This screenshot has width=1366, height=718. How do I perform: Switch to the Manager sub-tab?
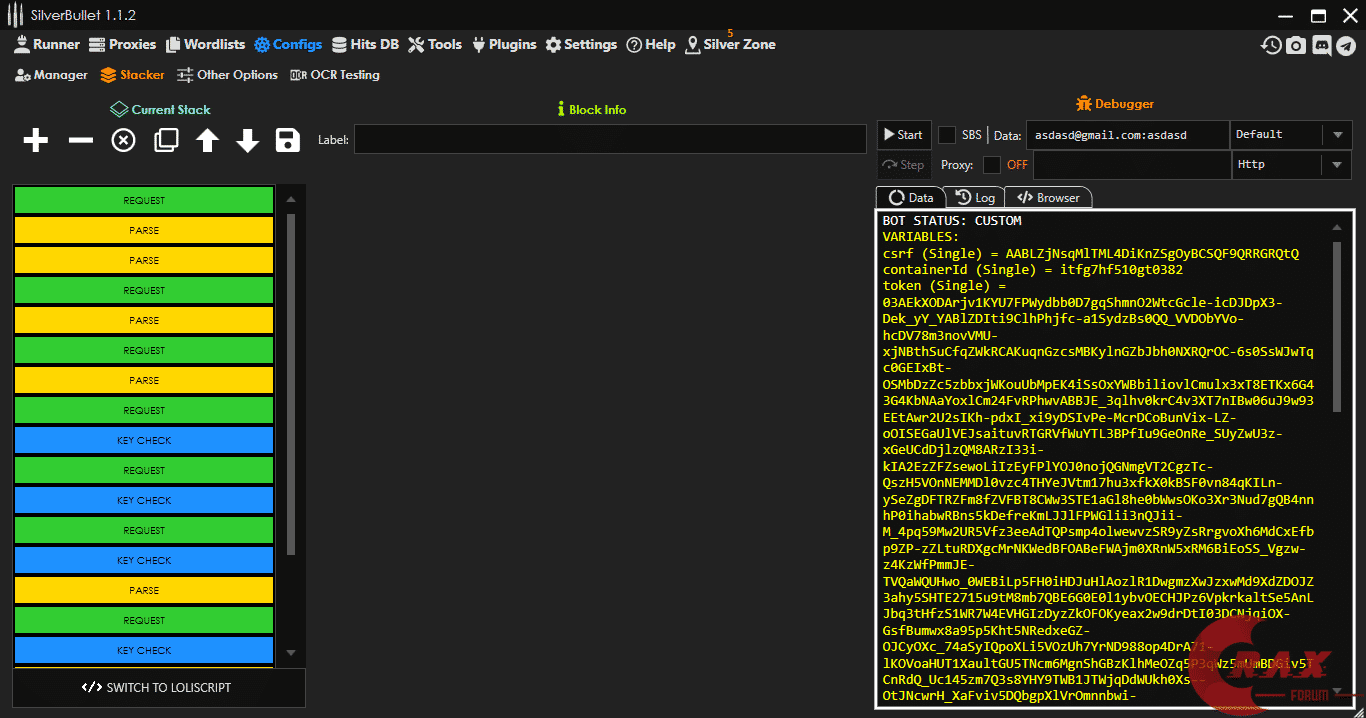(51, 75)
